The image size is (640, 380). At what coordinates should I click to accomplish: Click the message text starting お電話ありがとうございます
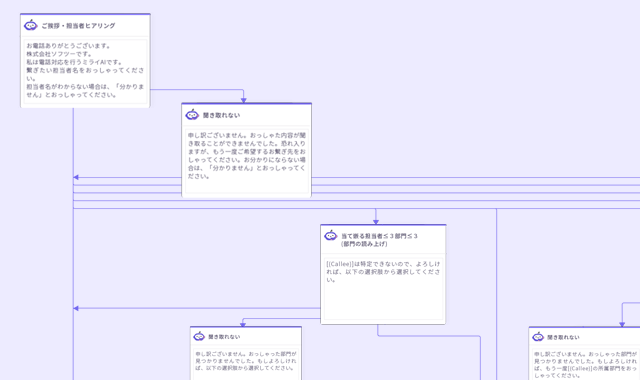(x=85, y=70)
